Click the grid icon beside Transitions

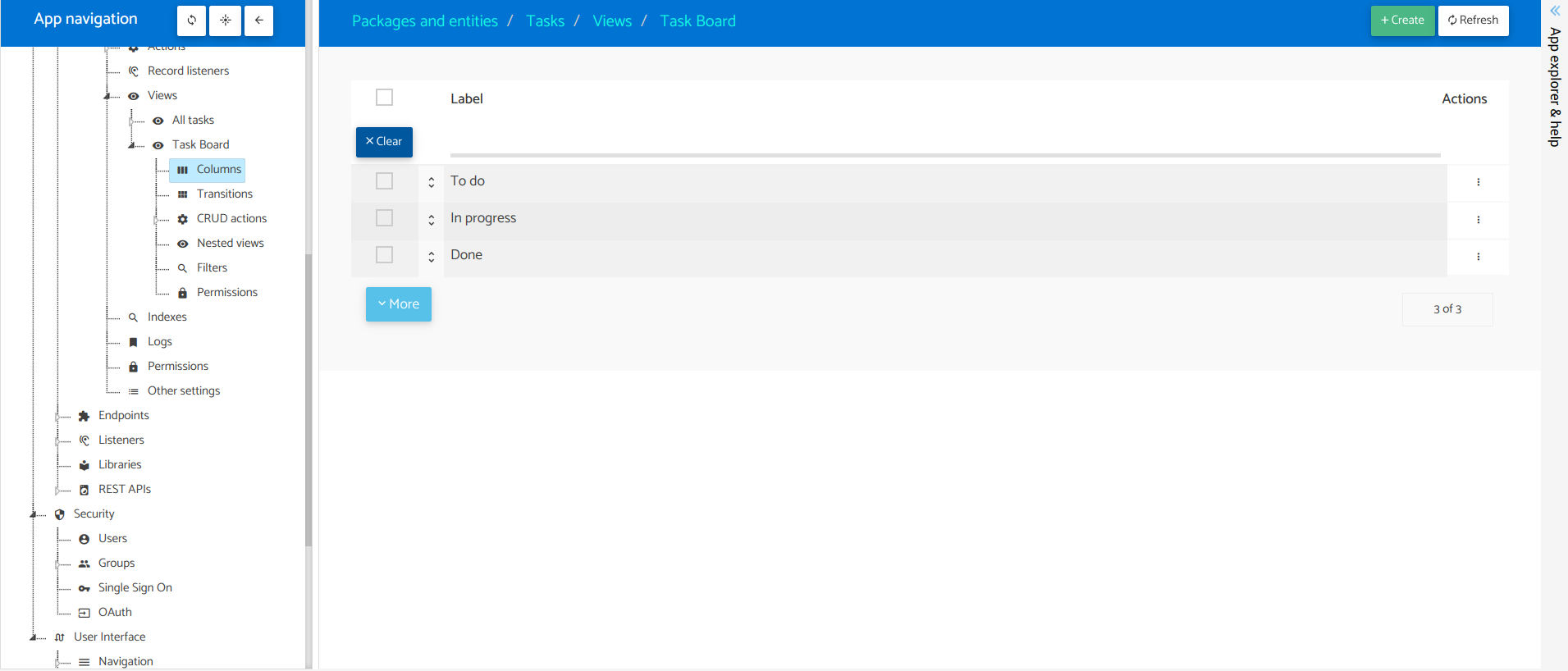coord(183,194)
